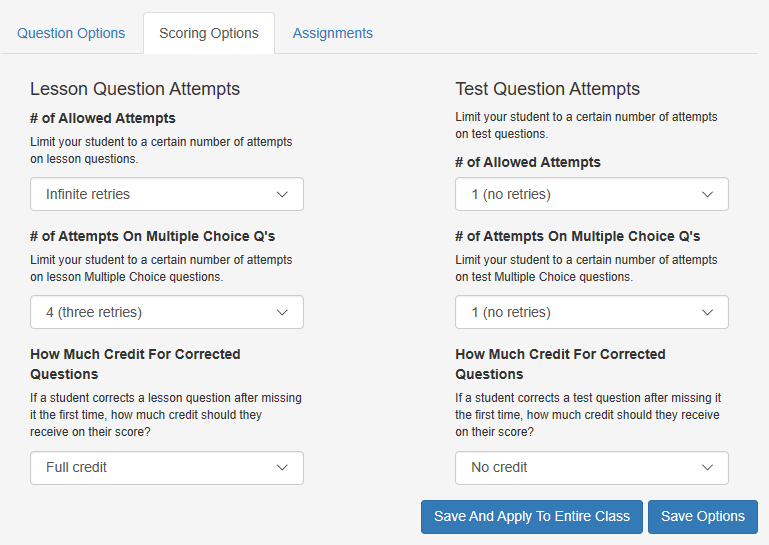Click the Test Question Attempts heading
Screen dimensions: 769x545
coord(547,89)
